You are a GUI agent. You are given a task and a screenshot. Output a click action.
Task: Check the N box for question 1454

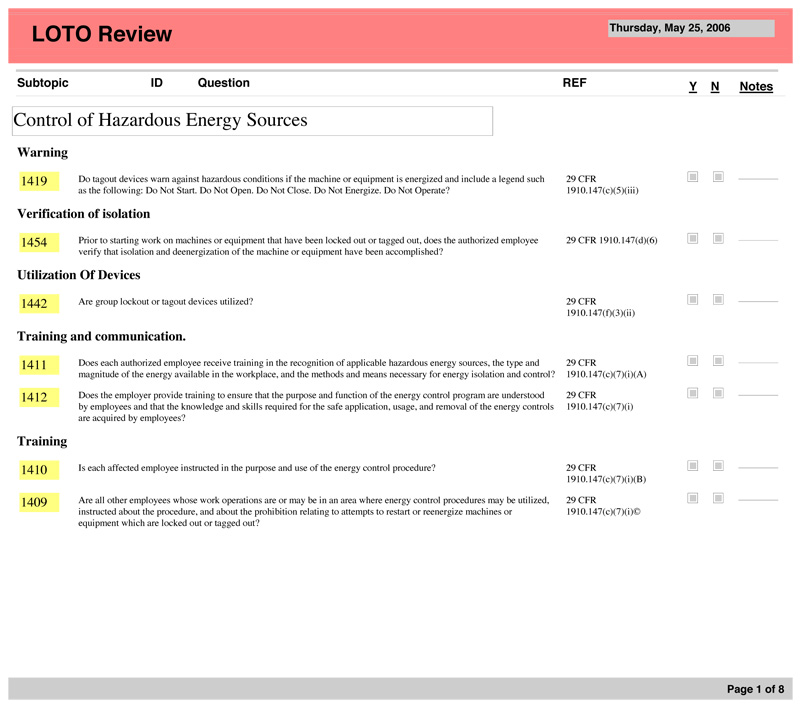point(718,238)
